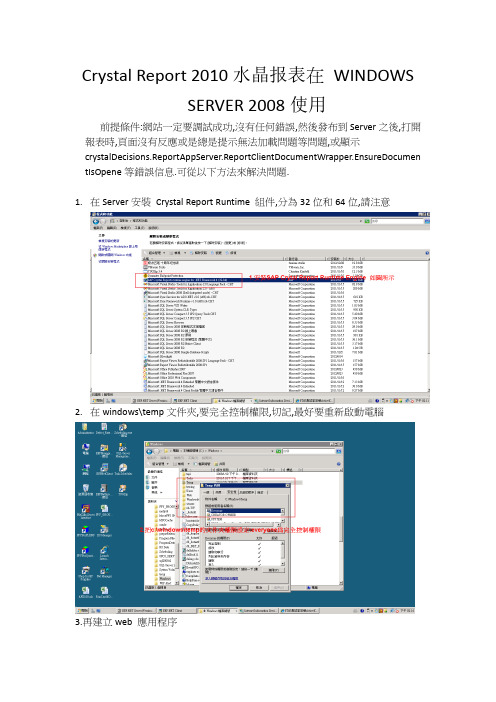Screen dimensions: 496x702
Task: Toggle the Modify Allow permission checkbox
Action: (260, 548)
